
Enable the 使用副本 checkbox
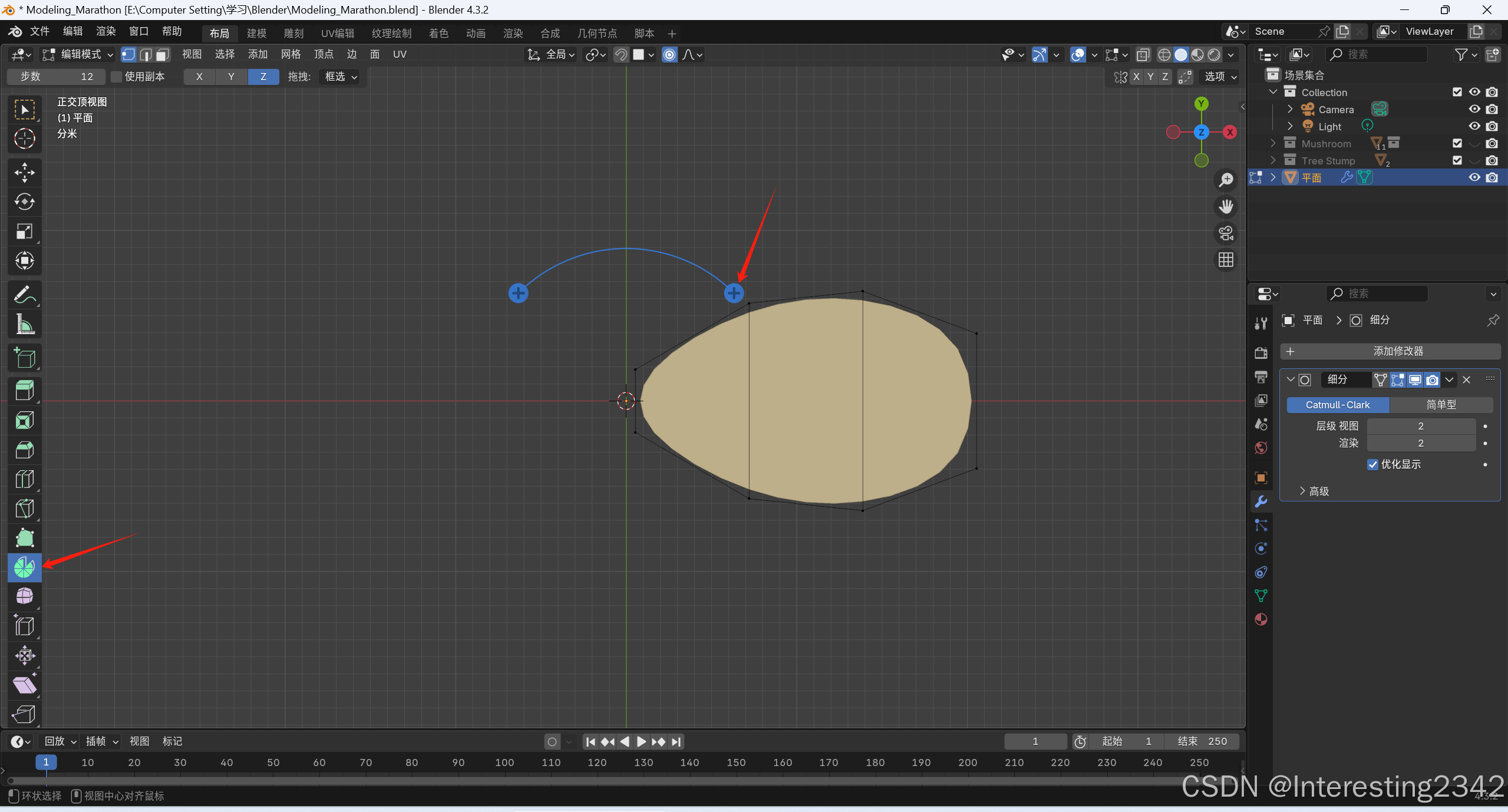pos(117,77)
